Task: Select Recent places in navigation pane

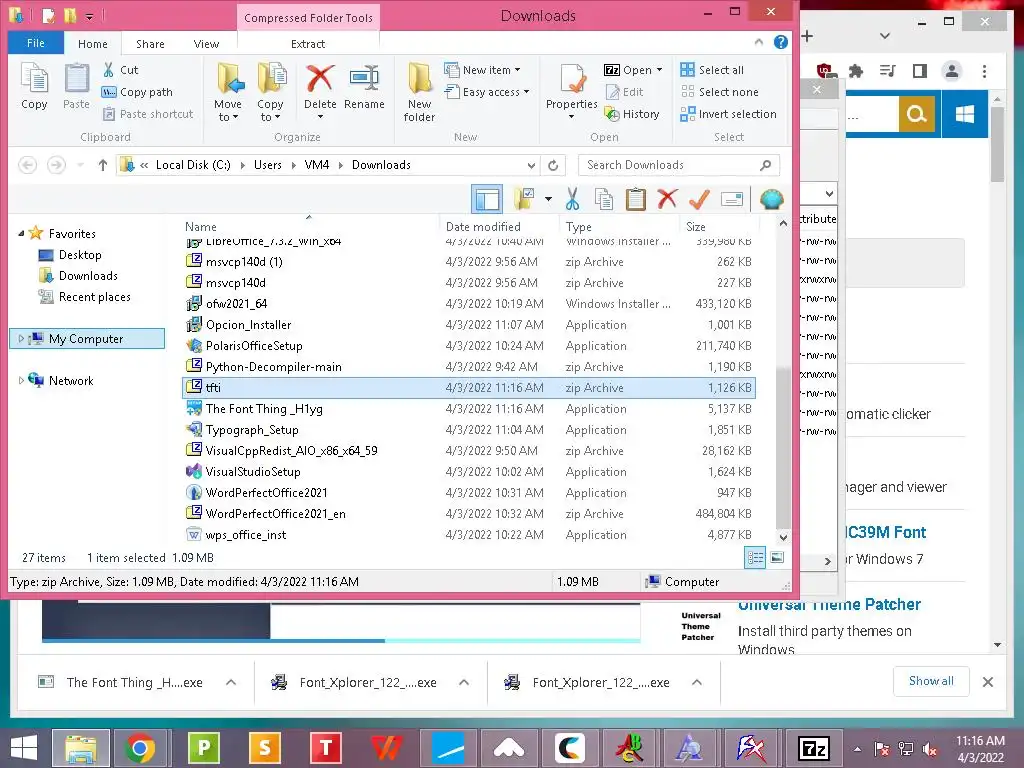Action: pyautogui.click(x=95, y=296)
